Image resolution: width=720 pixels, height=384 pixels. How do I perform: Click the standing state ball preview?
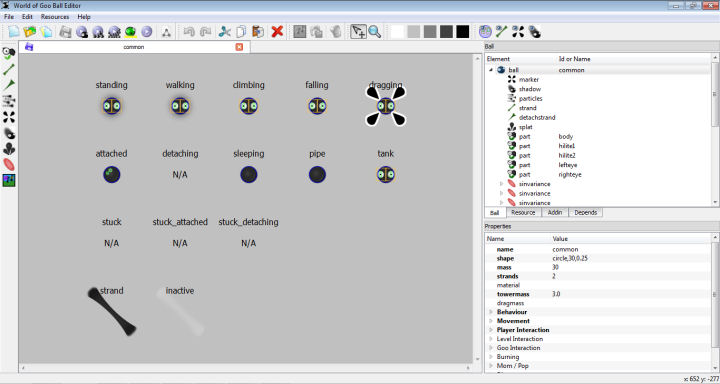112,106
